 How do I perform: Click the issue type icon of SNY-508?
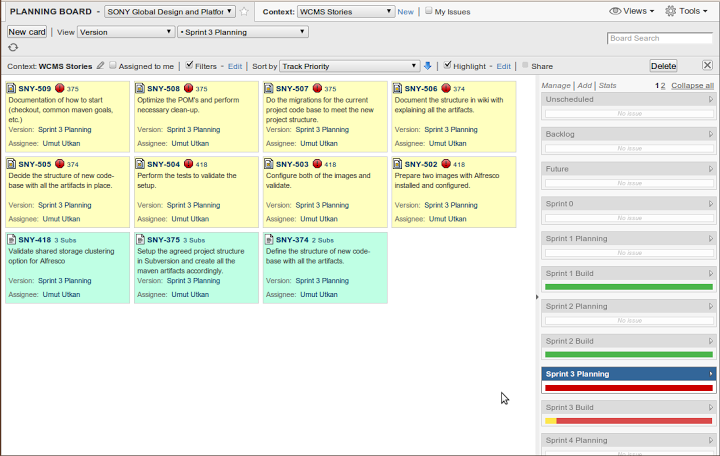point(140,88)
